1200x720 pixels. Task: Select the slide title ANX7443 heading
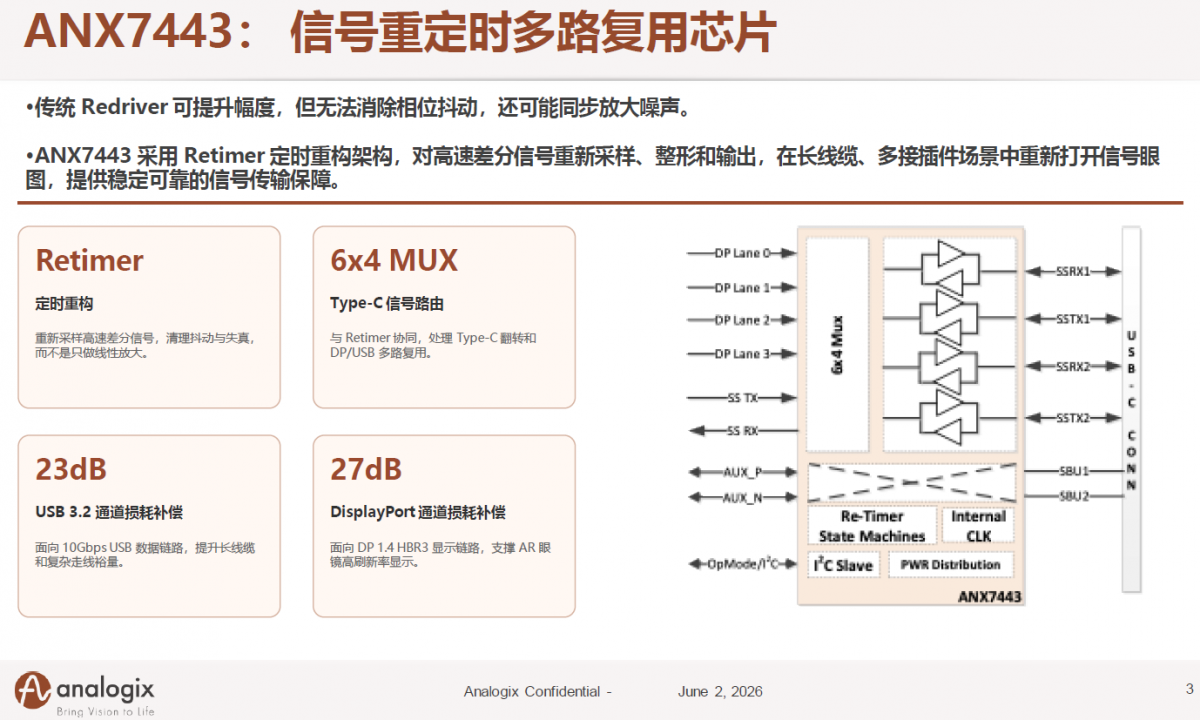coord(399,33)
